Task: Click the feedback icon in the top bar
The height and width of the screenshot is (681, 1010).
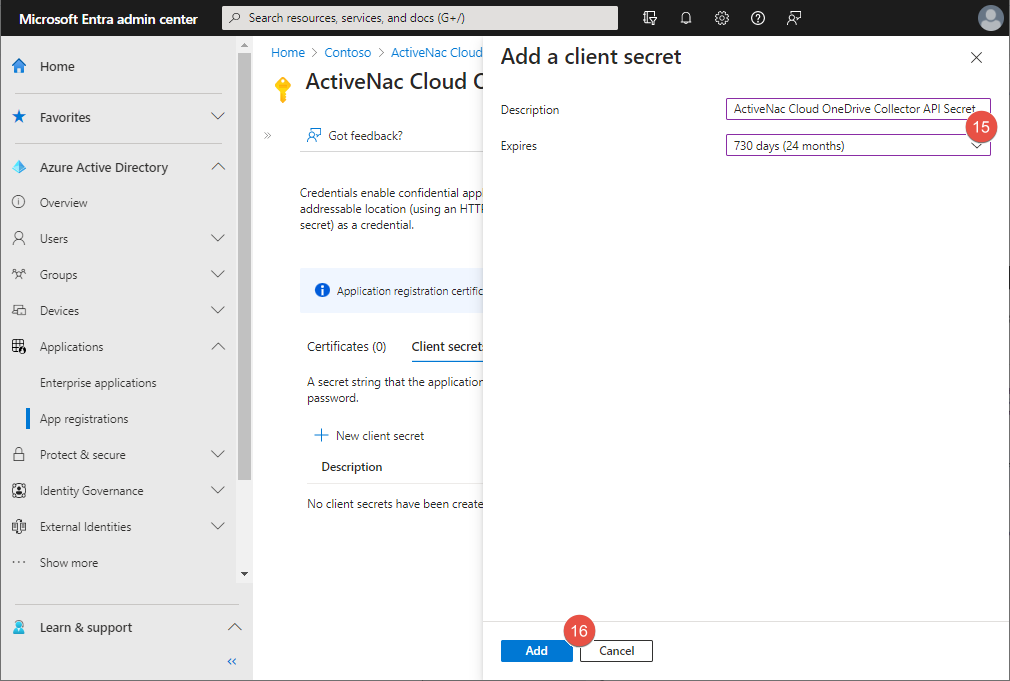Action: click(793, 17)
